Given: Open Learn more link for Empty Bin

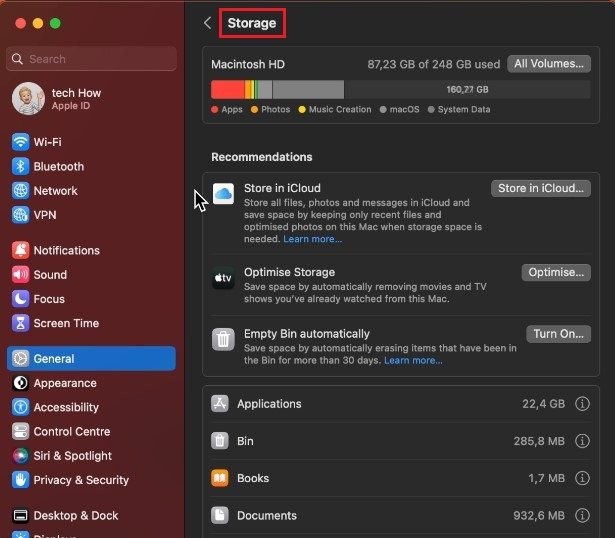Looking at the screenshot, I should click(413, 360).
